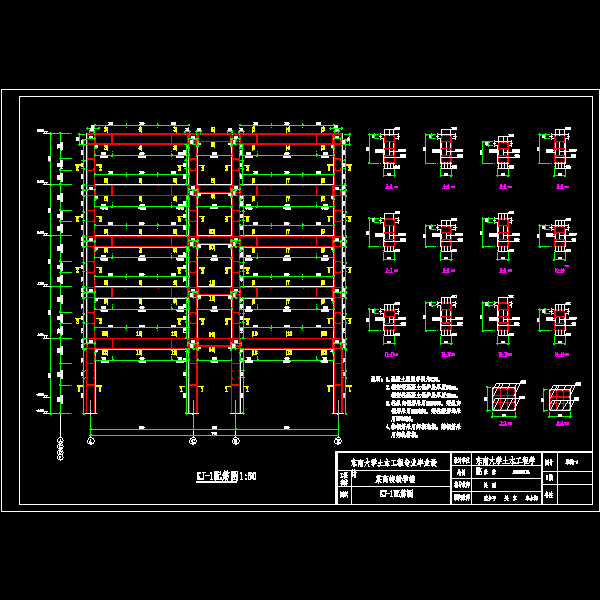Select the right hatched column cross-section detail
The height and width of the screenshot is (600, 600).
(558, 401)
